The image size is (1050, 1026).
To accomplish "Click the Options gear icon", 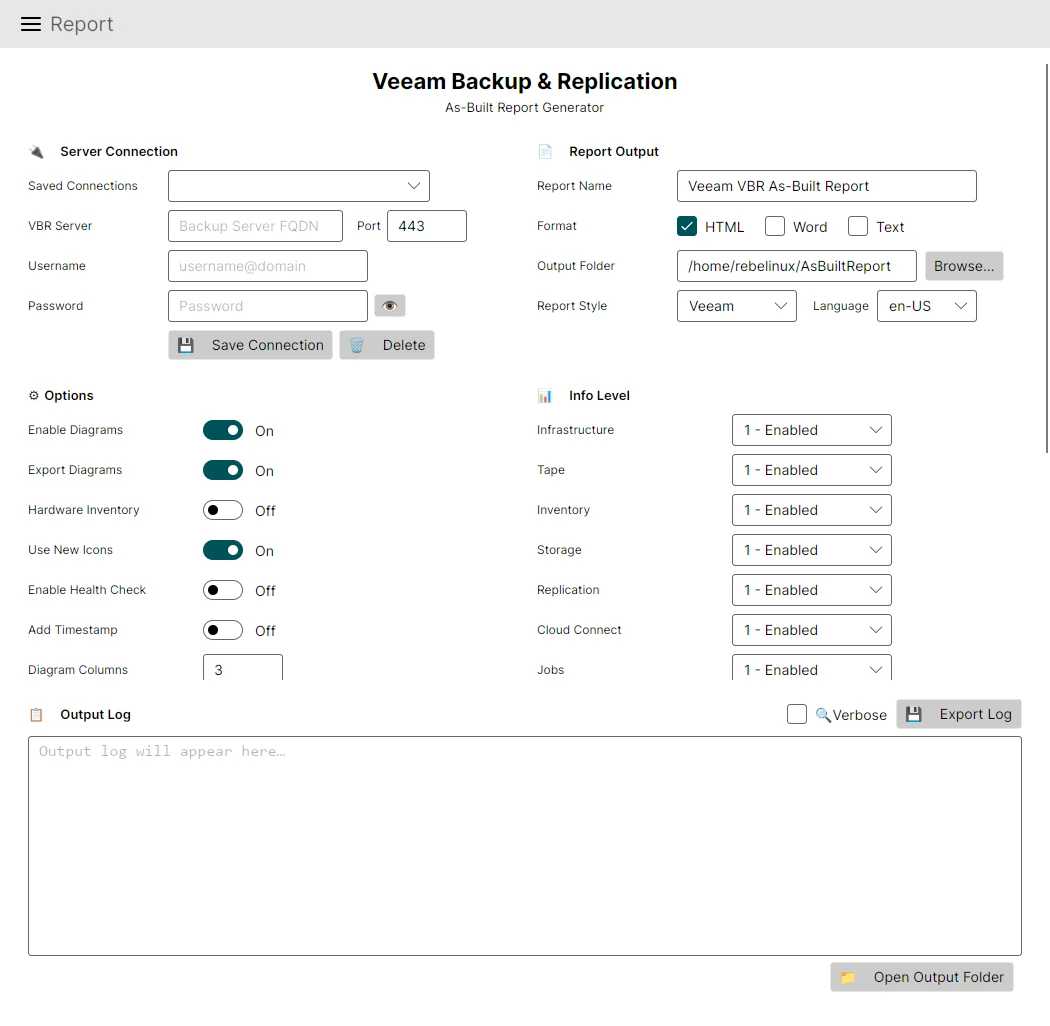I will pos(33,395).
